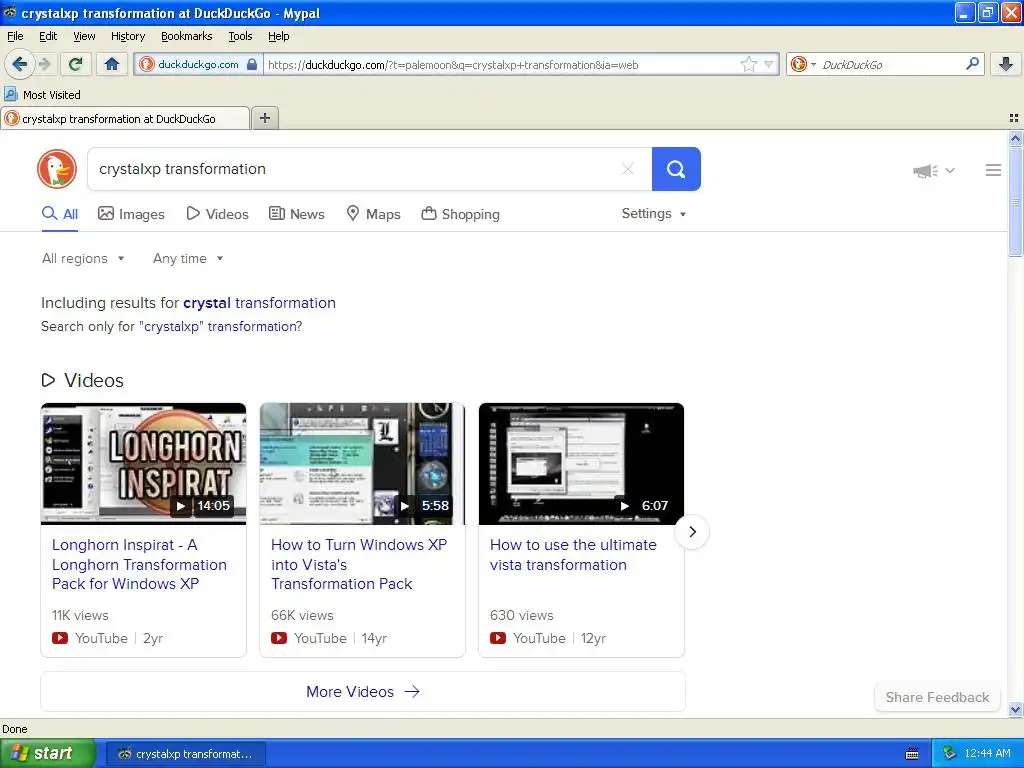Switch to Images results
1024x768 pixels.
(131, 214)
